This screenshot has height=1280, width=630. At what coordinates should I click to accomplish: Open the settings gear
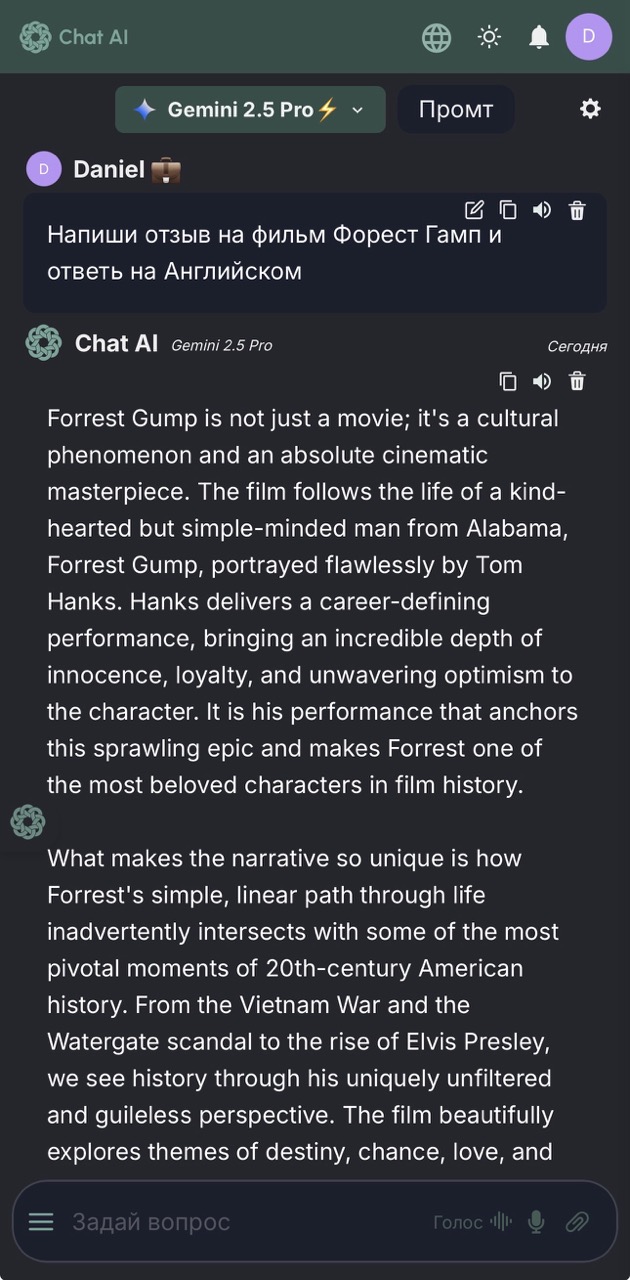point(591,109)
